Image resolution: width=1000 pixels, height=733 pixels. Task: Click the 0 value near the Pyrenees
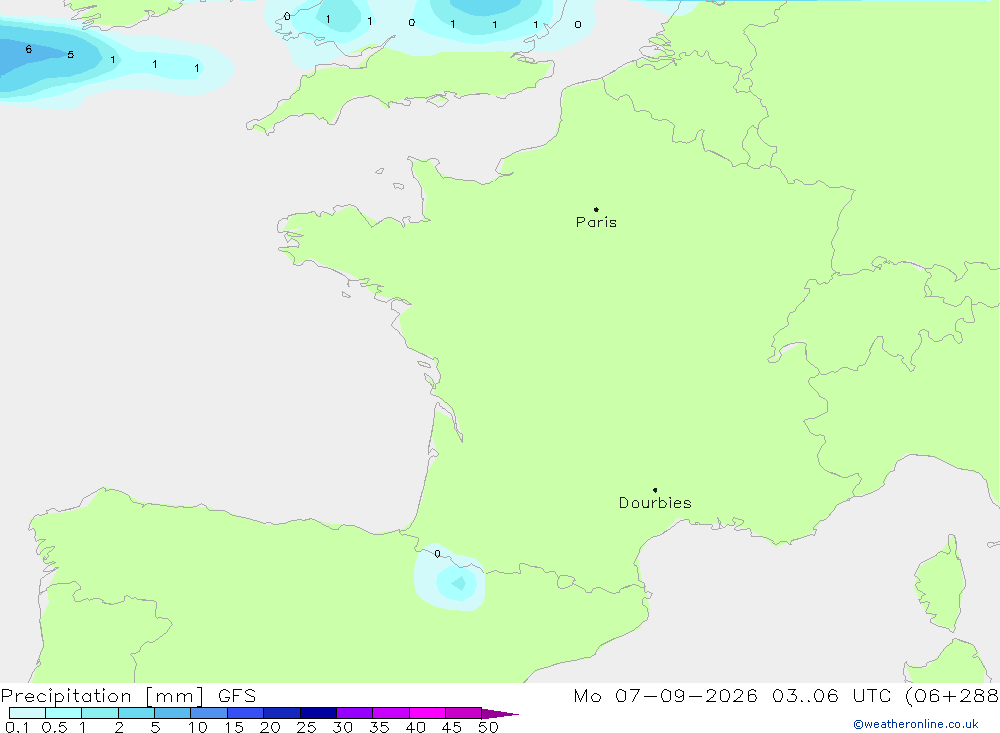point(437,554)
